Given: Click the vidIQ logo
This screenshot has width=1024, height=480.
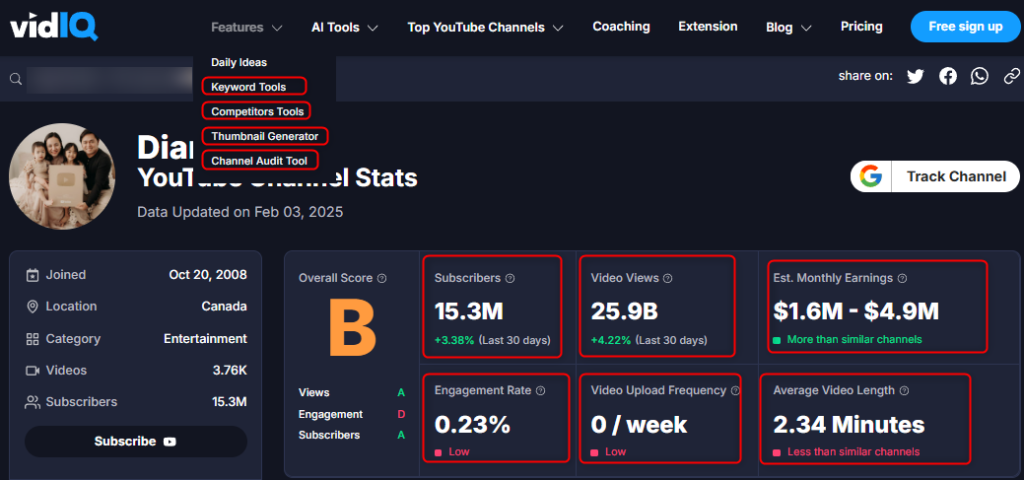Looking at the screenshot, I should click(x=54, y=27).
